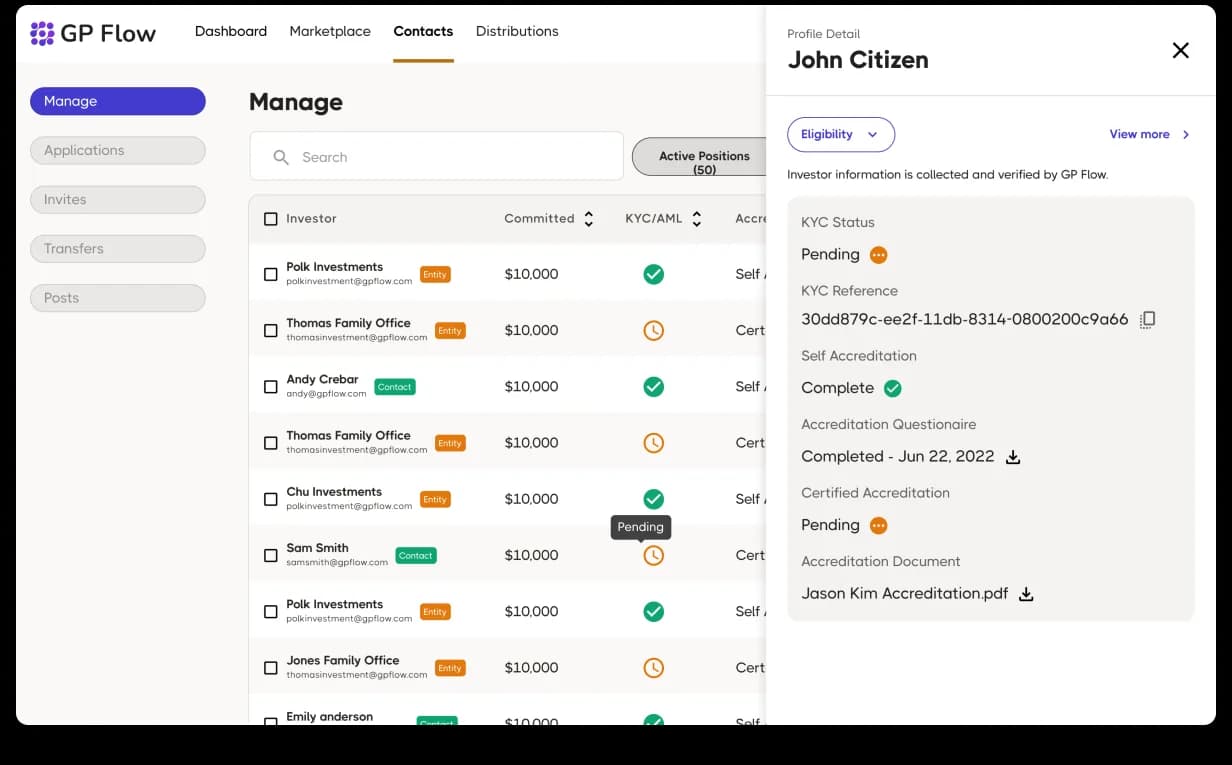1232x765 pixels.
Task: Close the John Citizen profile panel
Action: pos(1180,50)
